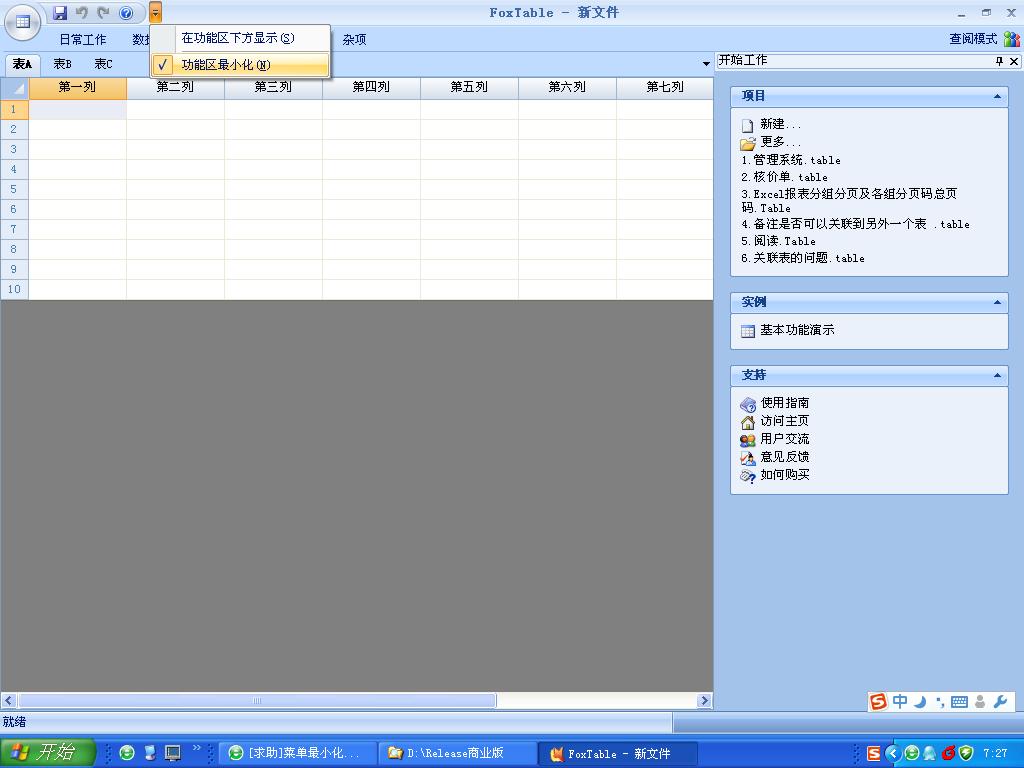Close the 开始工作 panel
Viewport: 1024px width, 768px height.
1014,61
